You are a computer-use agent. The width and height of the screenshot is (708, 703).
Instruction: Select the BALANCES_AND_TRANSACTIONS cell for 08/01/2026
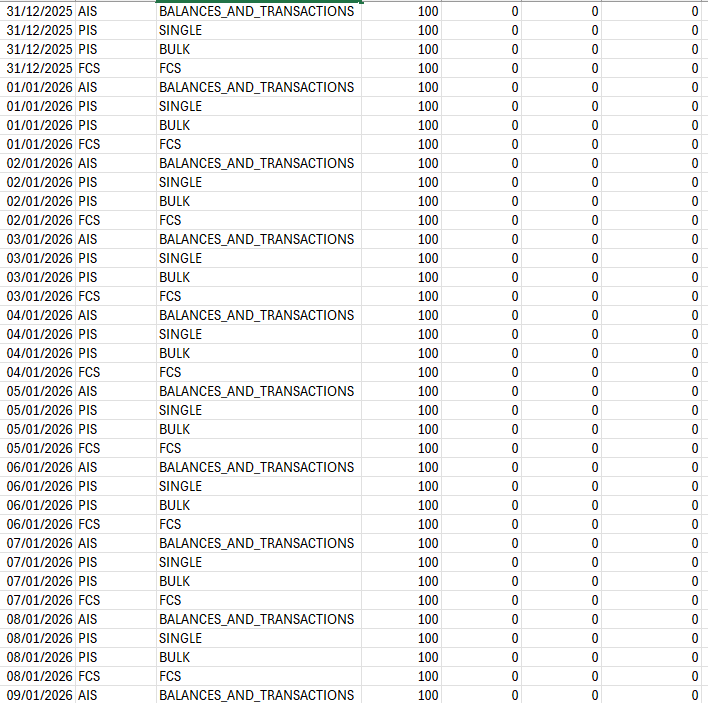(256, 619)
